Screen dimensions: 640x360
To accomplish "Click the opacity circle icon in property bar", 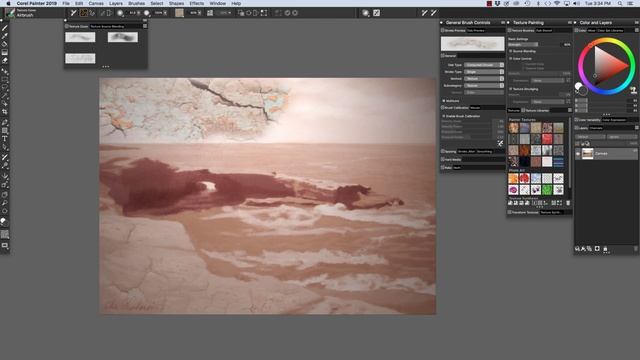I will [x=147, y=13].
